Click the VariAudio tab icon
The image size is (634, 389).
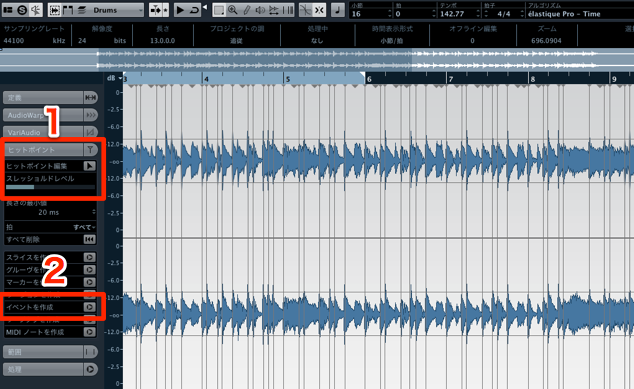[91, 132]
